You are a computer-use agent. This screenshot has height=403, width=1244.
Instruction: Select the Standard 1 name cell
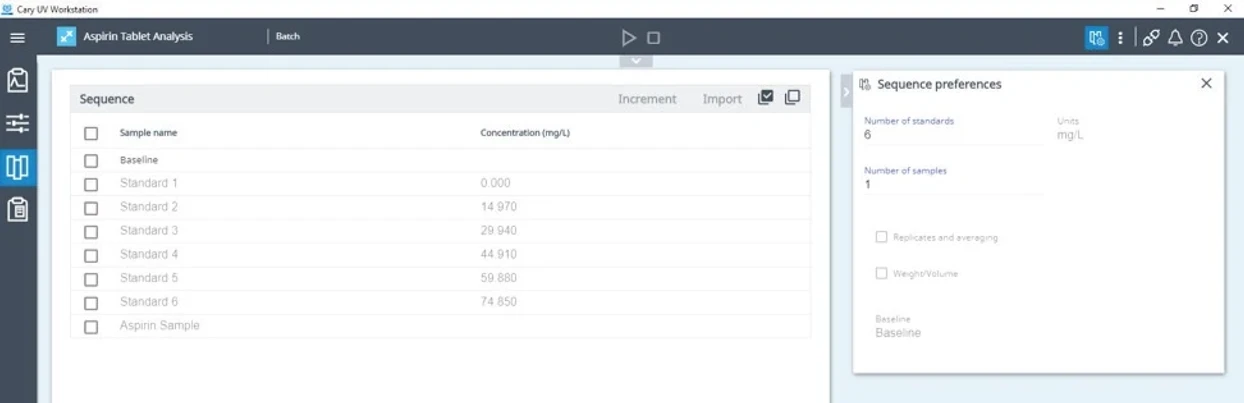click(149, 183)
